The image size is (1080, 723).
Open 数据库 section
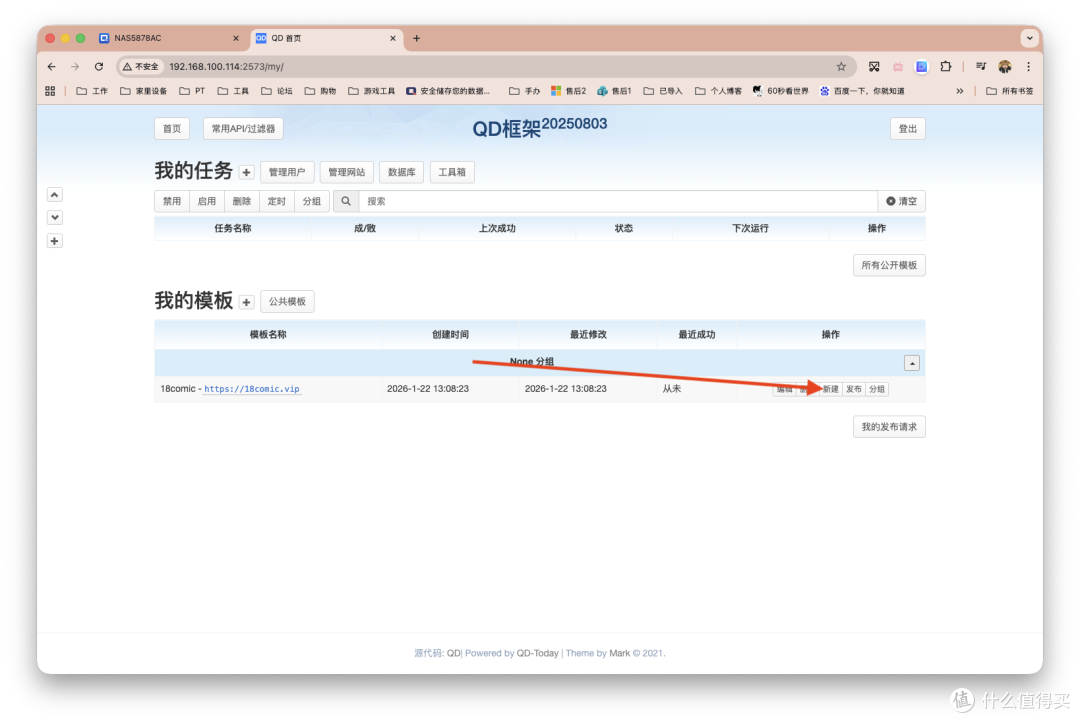pos(402,172)
